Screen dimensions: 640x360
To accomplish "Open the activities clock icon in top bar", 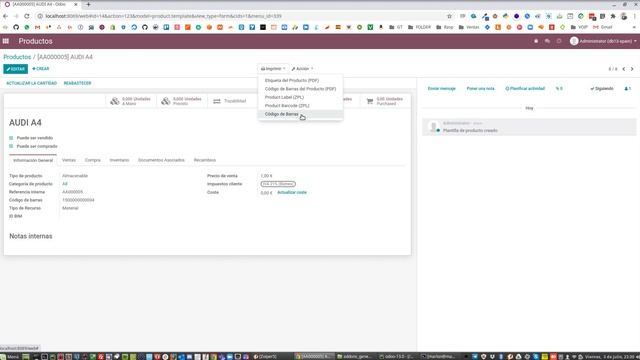I will click(559, 41).
